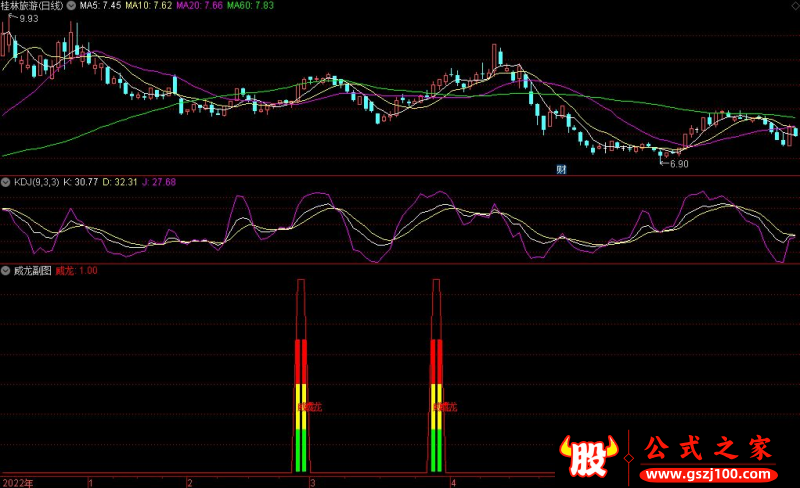800x488 pixels.
Task: Click the 财 info marker on chart
Action: 563,170
